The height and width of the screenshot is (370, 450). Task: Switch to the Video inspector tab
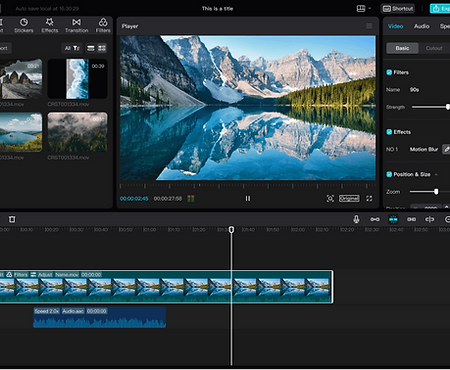395,26
